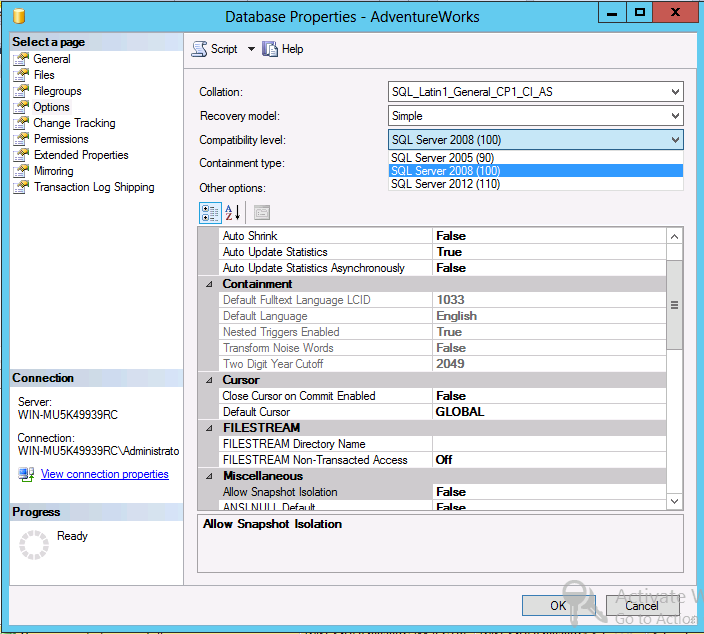This screenshot has width=704, height=634.
Task: Click the General page icon
Action: pos(21,59)
